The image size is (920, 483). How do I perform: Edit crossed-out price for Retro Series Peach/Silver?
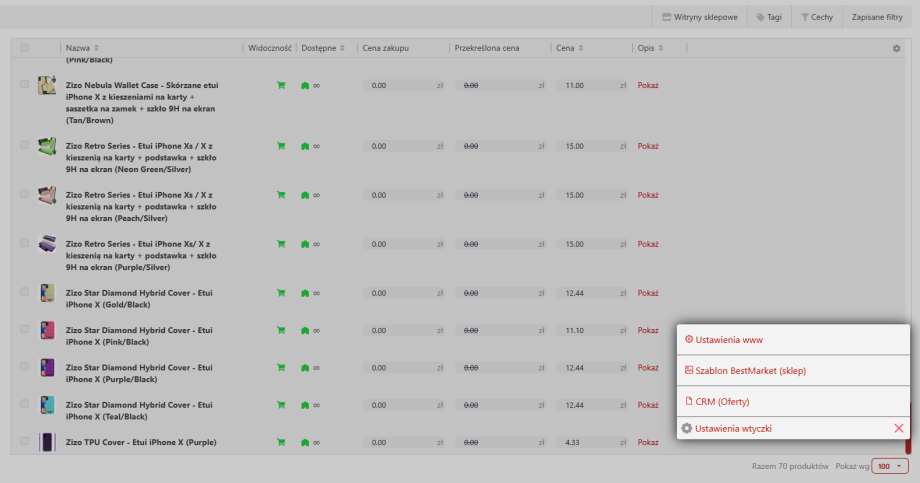coord(500,195)
